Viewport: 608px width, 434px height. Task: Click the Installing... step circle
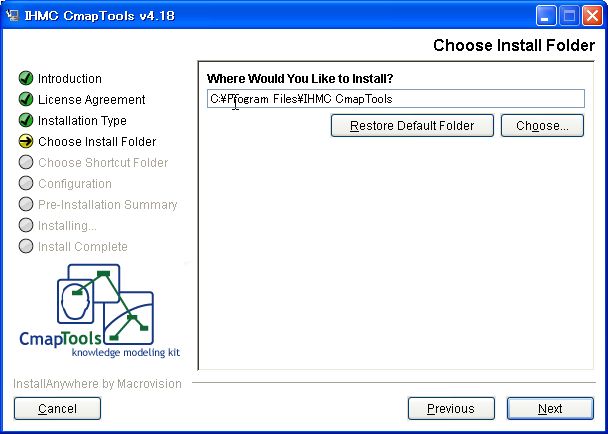(x=26, y=225)
